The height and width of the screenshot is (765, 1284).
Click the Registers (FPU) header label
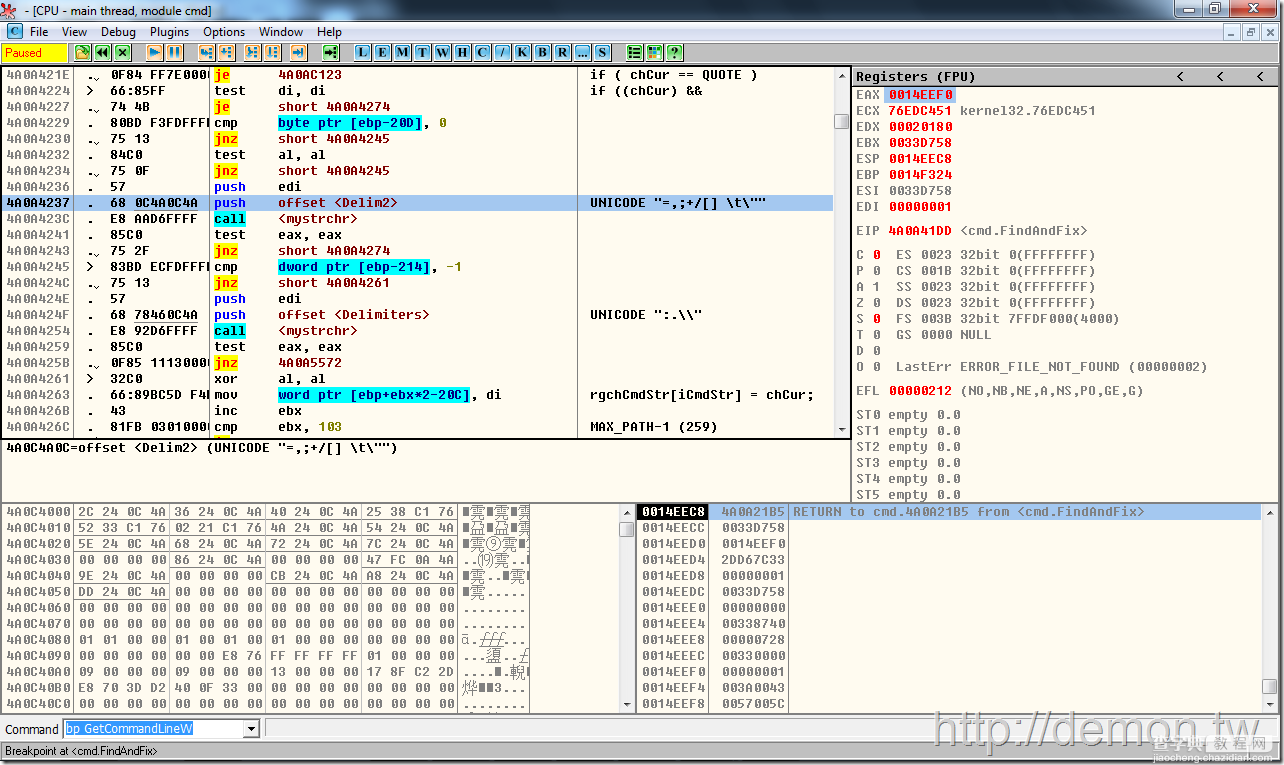(x=915, y=76)
